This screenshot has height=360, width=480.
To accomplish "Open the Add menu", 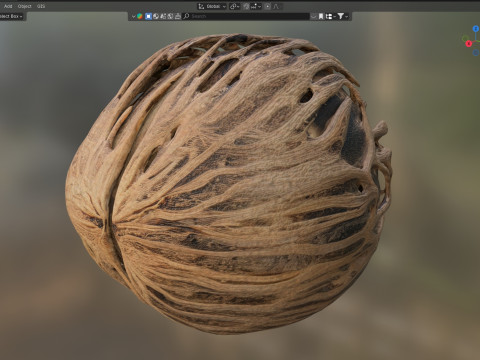I will [8, 6].
